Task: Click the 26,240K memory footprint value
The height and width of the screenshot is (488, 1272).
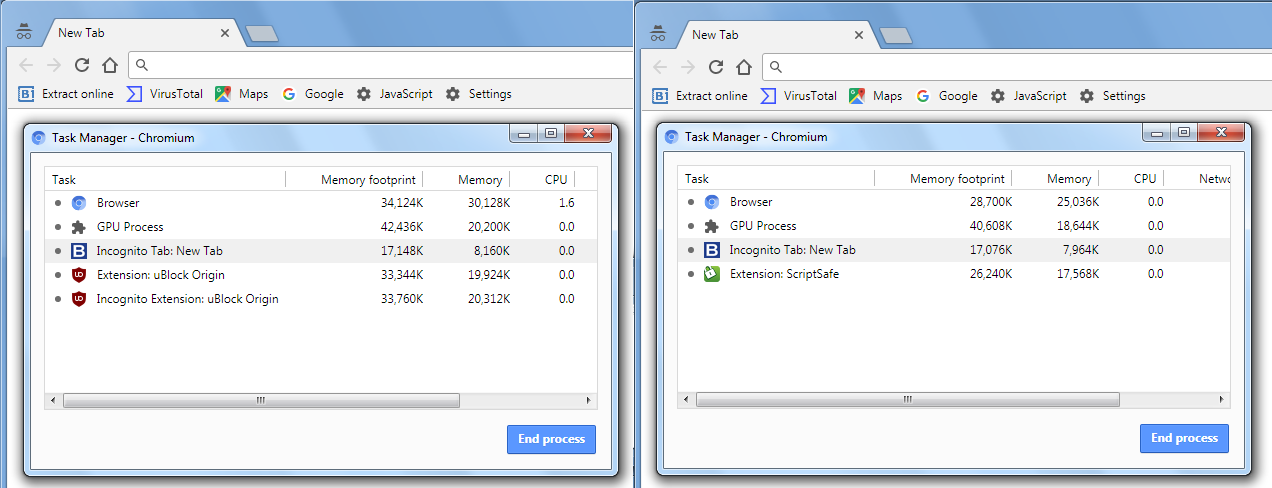Action: click(990, 274)
